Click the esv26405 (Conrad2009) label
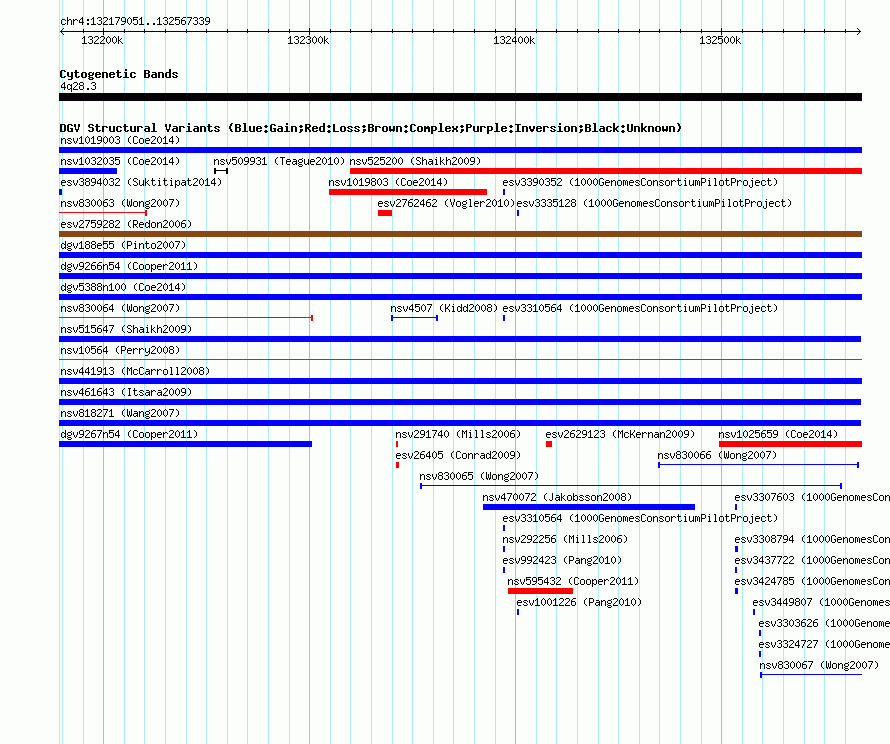This screenshot has width=890, height=744. [x=458, y=455]
